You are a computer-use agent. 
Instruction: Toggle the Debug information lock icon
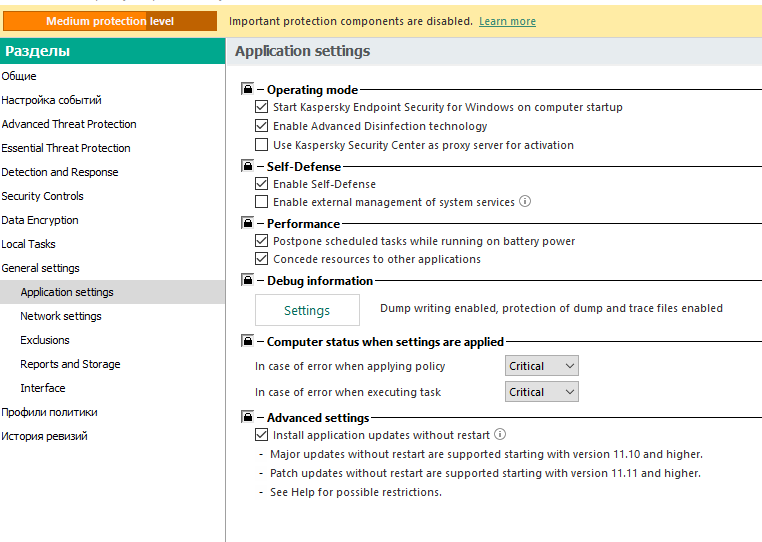coord(247,281)
